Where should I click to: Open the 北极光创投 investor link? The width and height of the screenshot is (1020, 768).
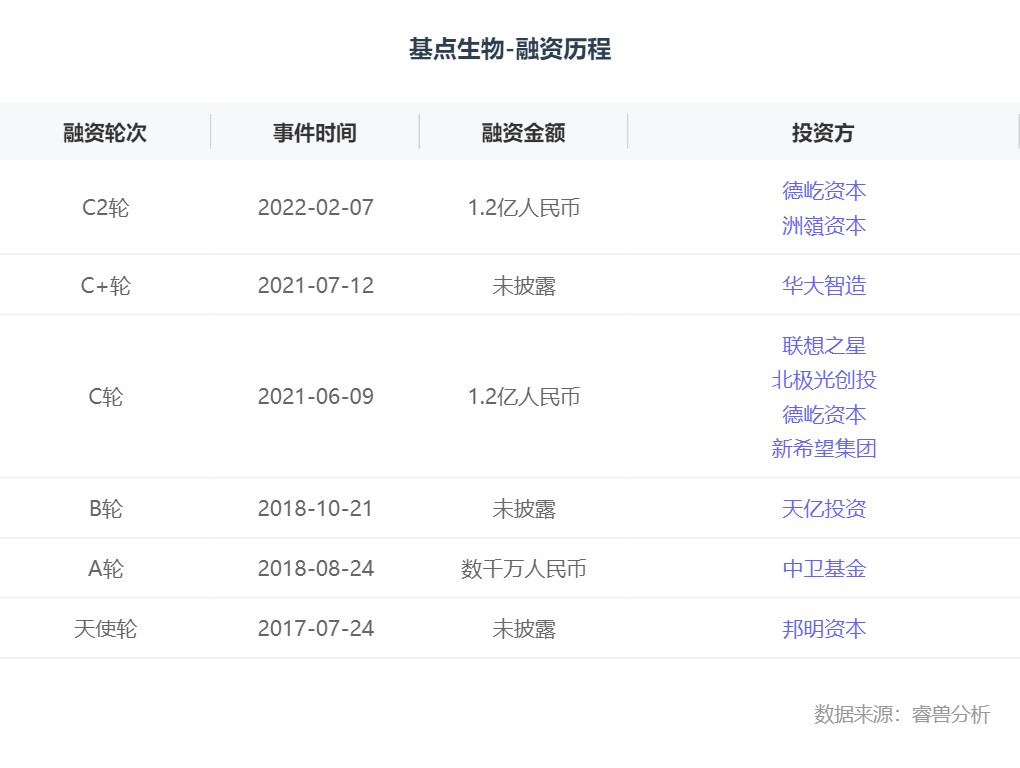[x=824, y=380]
